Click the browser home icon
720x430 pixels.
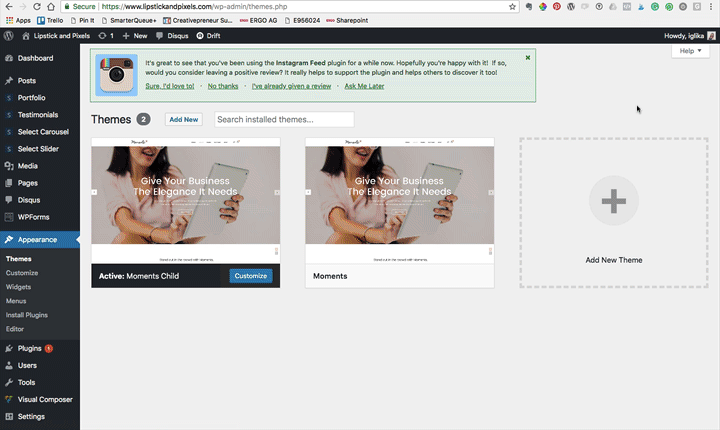click(51, 6)
